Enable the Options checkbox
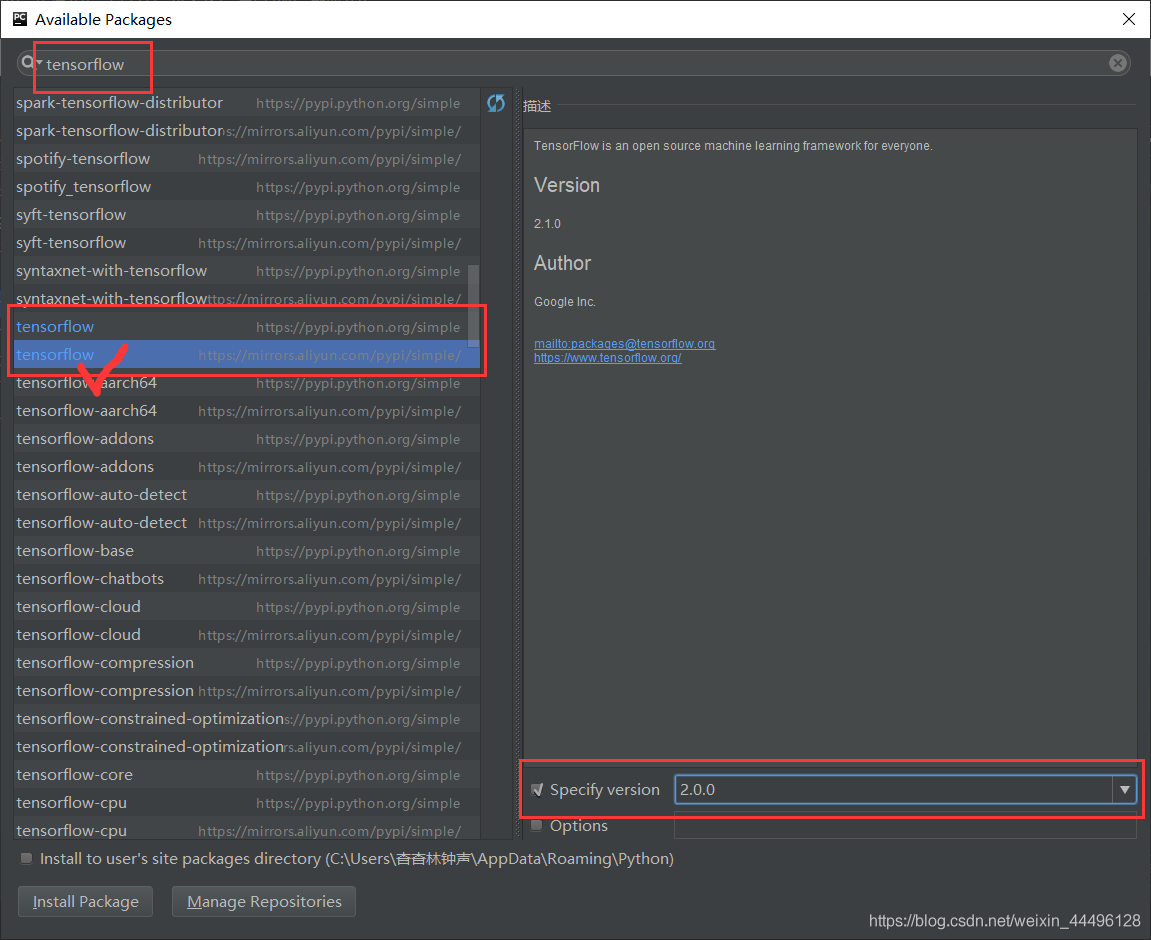1151x940 pixels. coord(537,826)
